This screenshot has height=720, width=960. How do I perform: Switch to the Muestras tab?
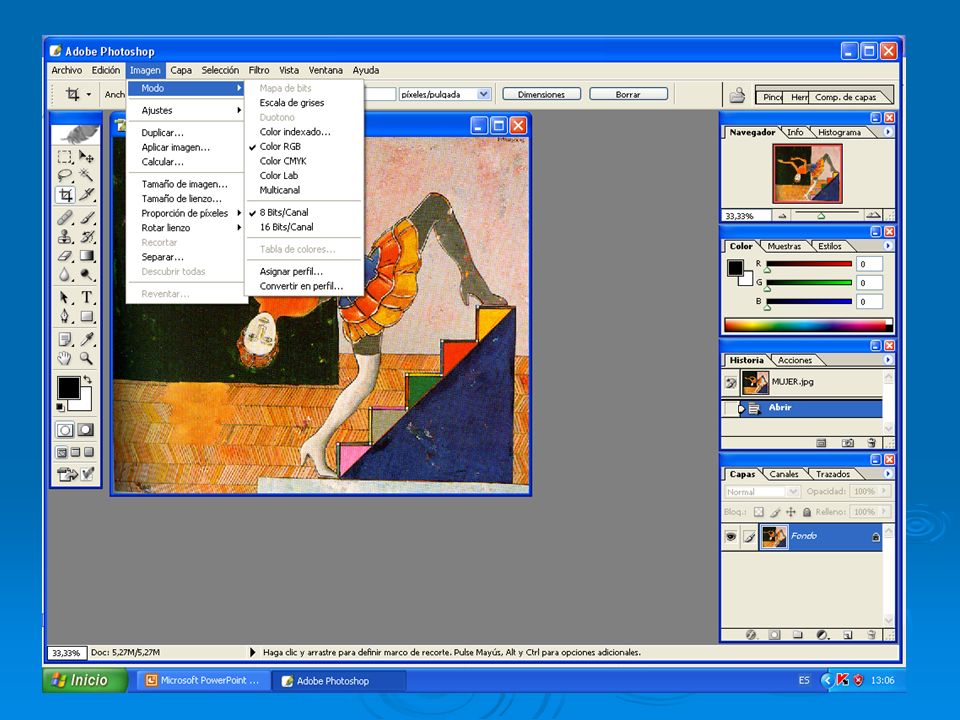coord(784,246)
